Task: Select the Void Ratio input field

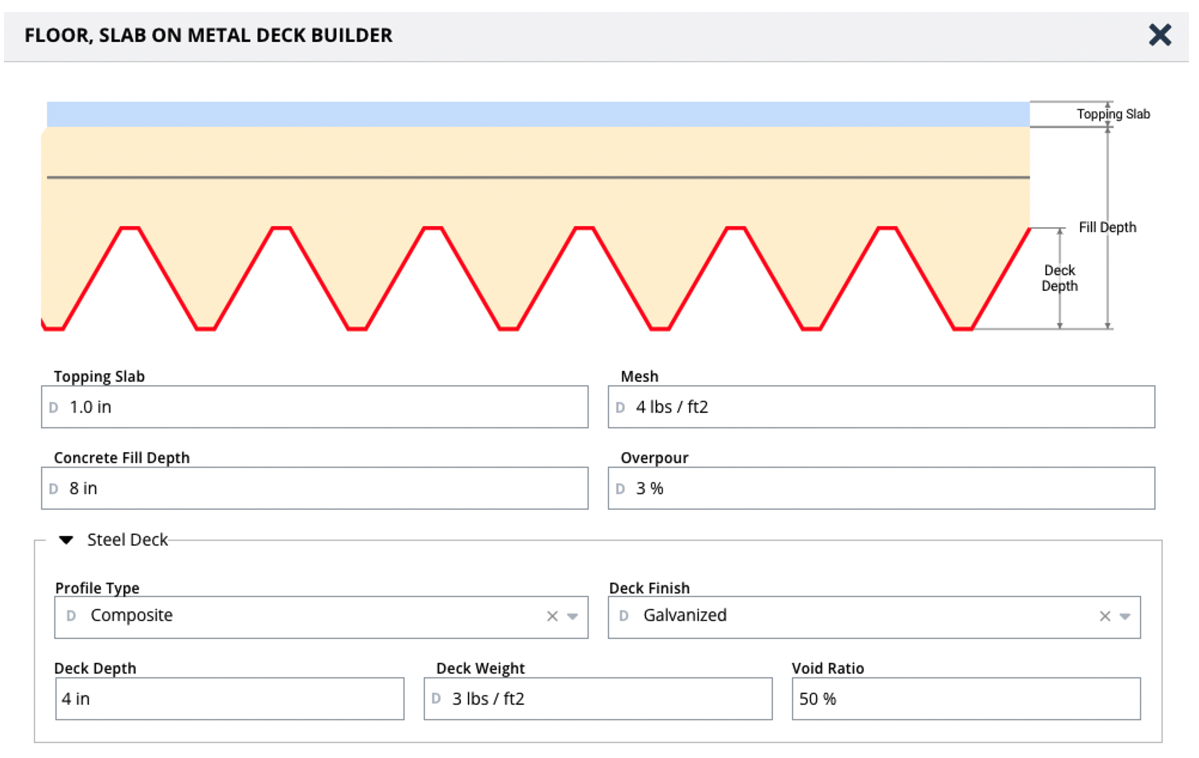Action: tap(965, 699)
